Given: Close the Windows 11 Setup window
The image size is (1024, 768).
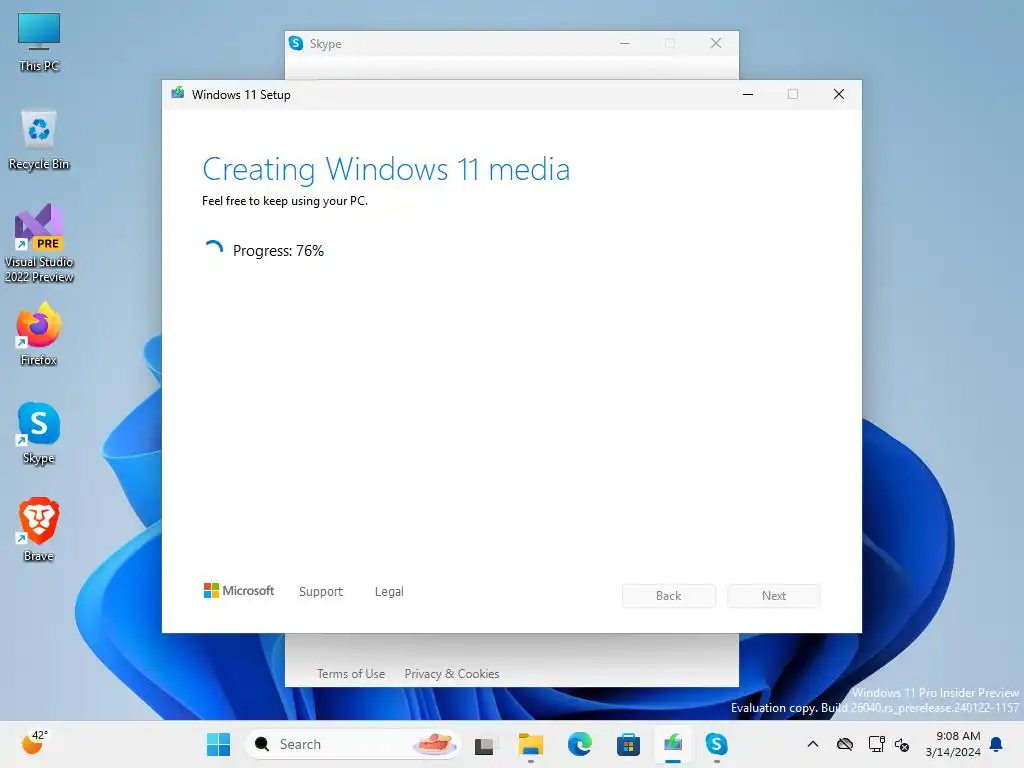Looking at the screenshot, I should point(839,94).
